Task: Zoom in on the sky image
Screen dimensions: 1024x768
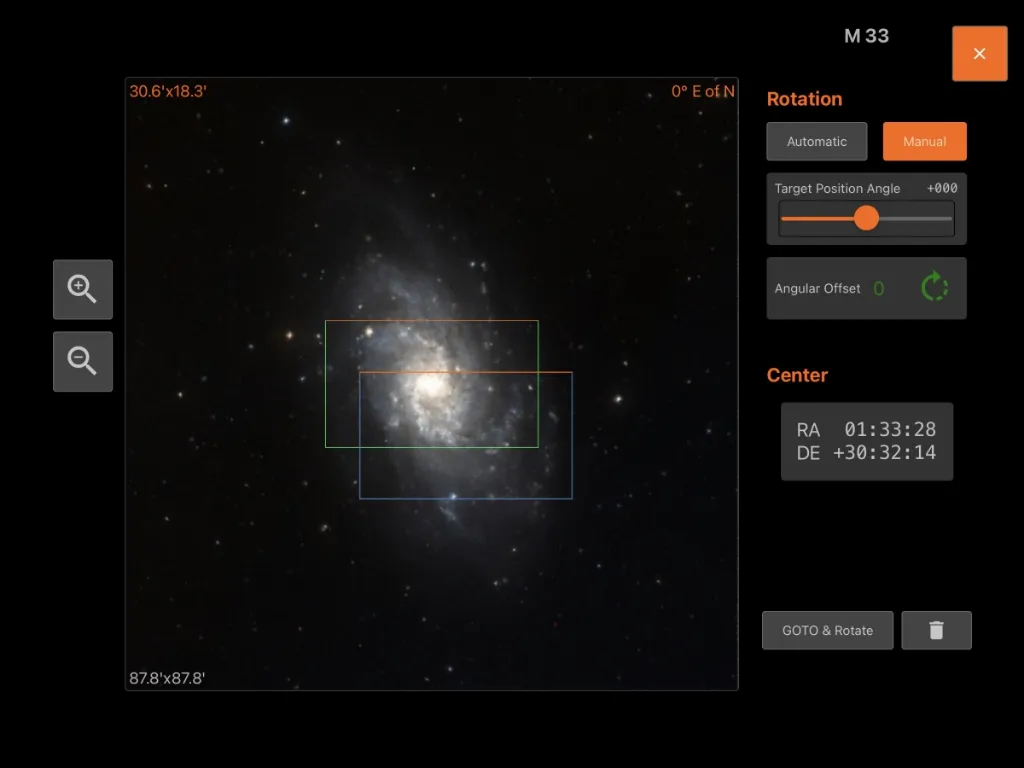Action: [83, 289]
